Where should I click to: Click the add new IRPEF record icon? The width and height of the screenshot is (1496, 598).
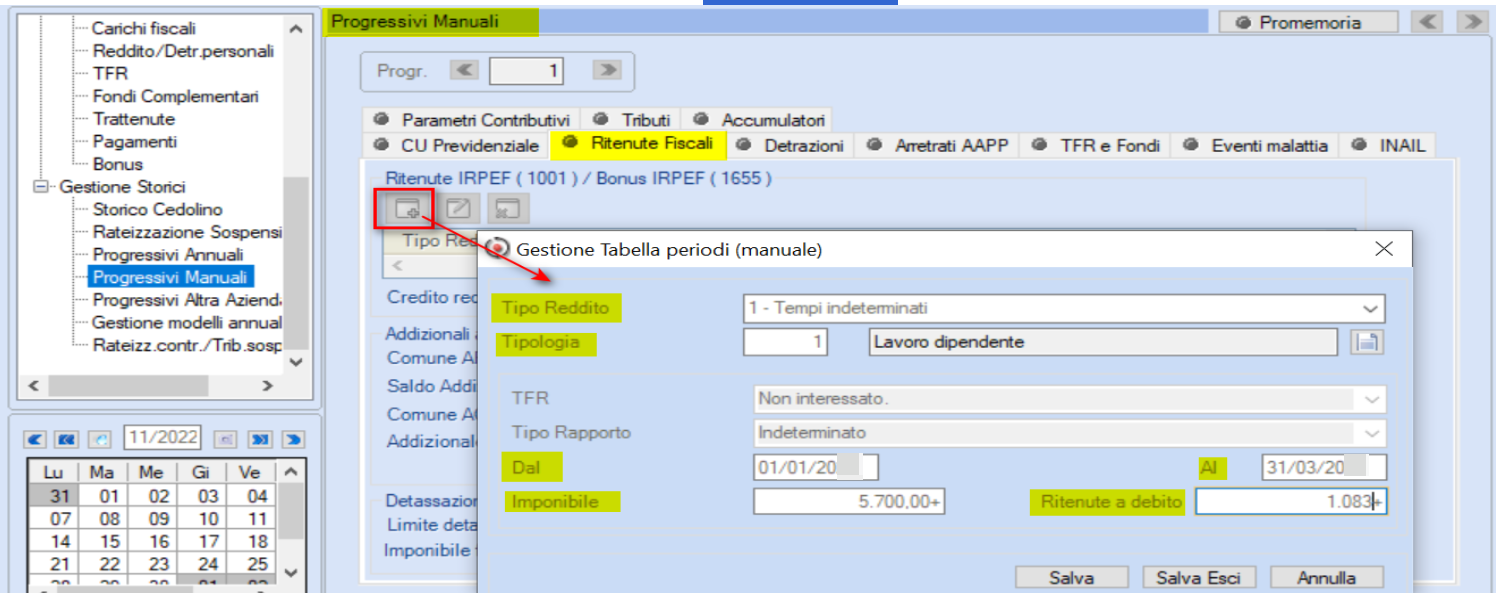tap(406, 208)
